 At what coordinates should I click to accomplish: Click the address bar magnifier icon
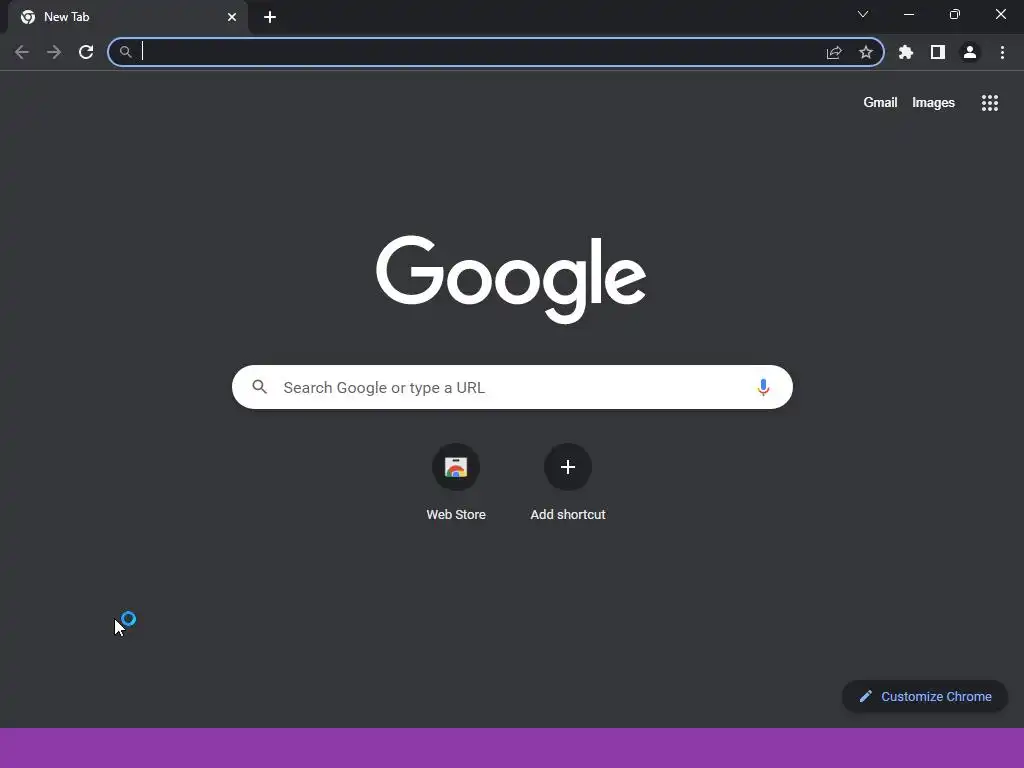[x=125, y=52]
